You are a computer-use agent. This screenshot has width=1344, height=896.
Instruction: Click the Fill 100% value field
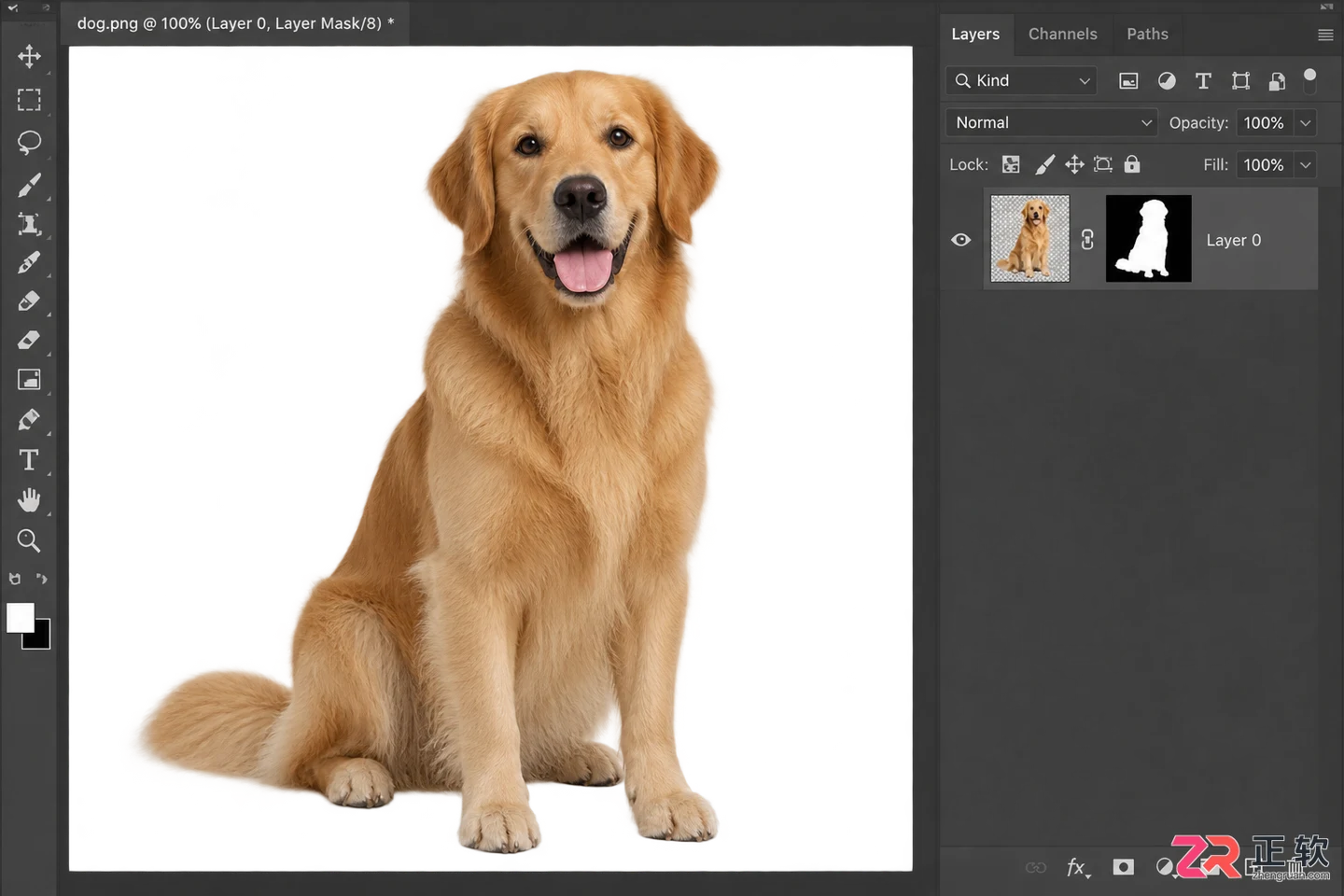(1265, 164)
